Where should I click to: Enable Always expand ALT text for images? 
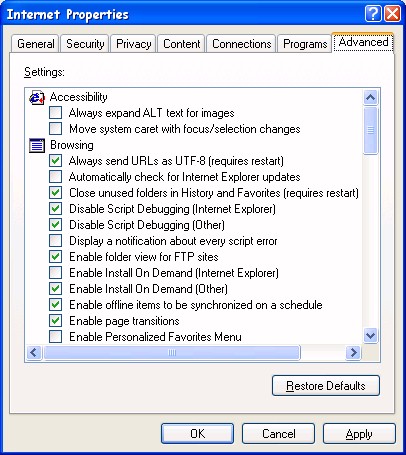55,113
